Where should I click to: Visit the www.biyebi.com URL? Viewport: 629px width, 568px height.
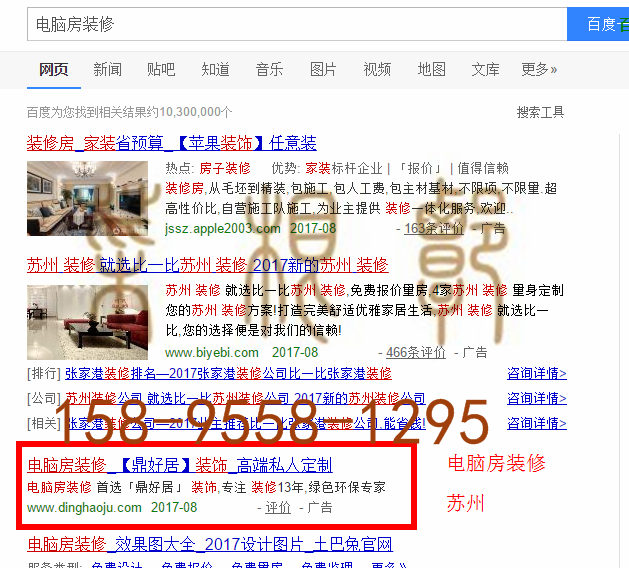click(x=212, y=353)
